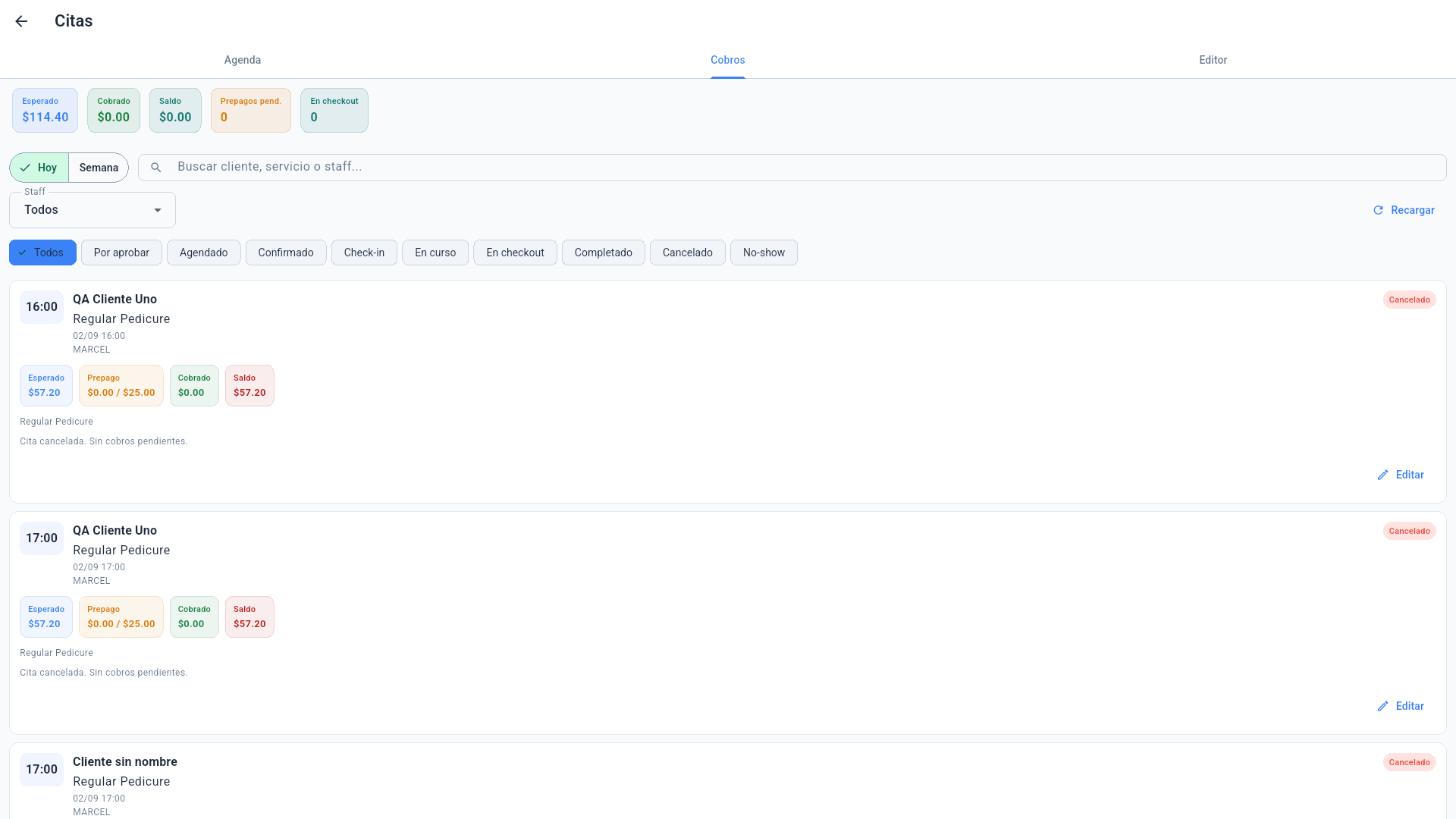The height and width of the screenshot is (819, 1456).
Task: Click the Cobrado $0.00 box on the 16:00 appointment
Action: (194, 385)
